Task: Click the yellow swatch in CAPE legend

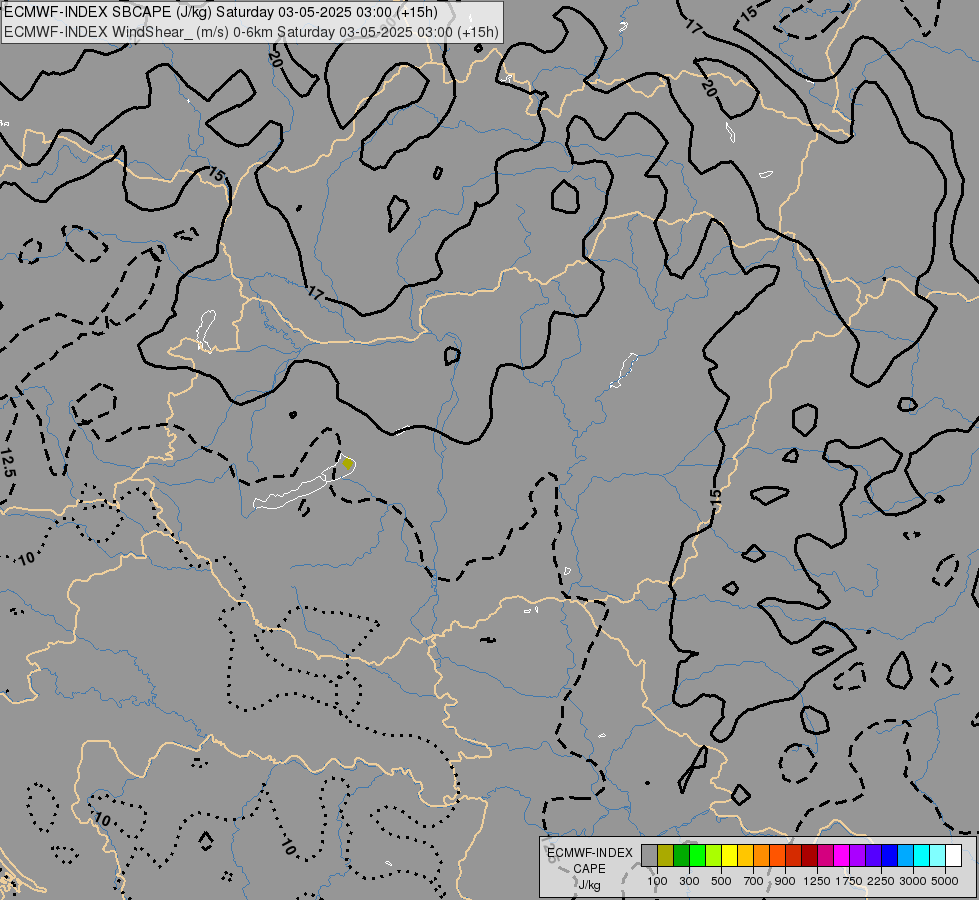Action: (x=729, y=855)
